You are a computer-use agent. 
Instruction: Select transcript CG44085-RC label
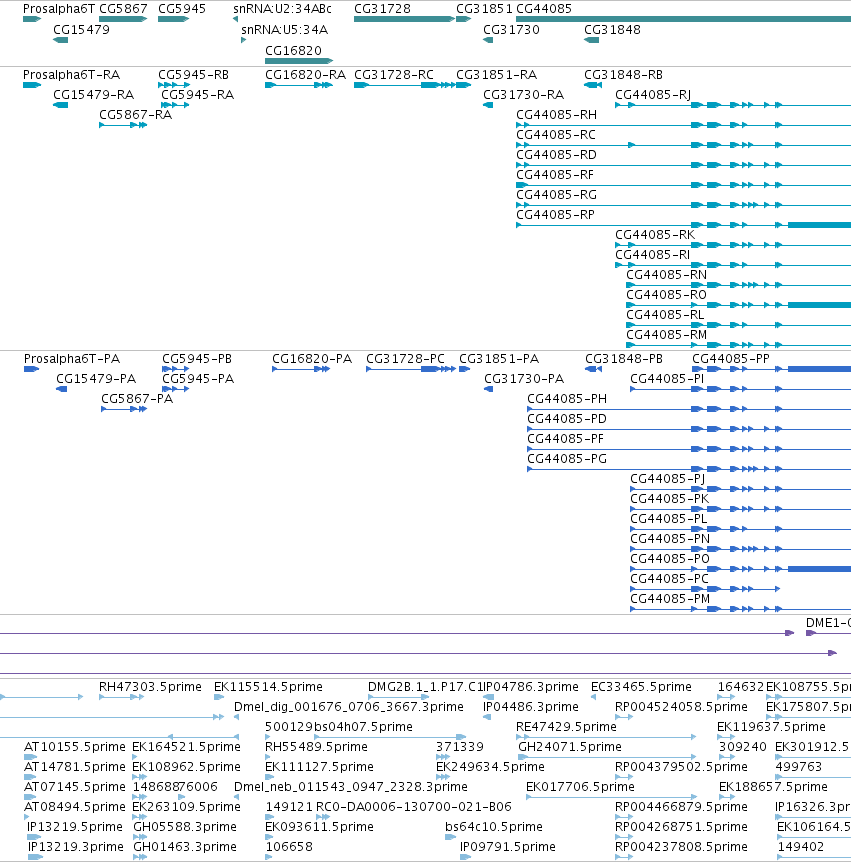[x=556, y=135]
